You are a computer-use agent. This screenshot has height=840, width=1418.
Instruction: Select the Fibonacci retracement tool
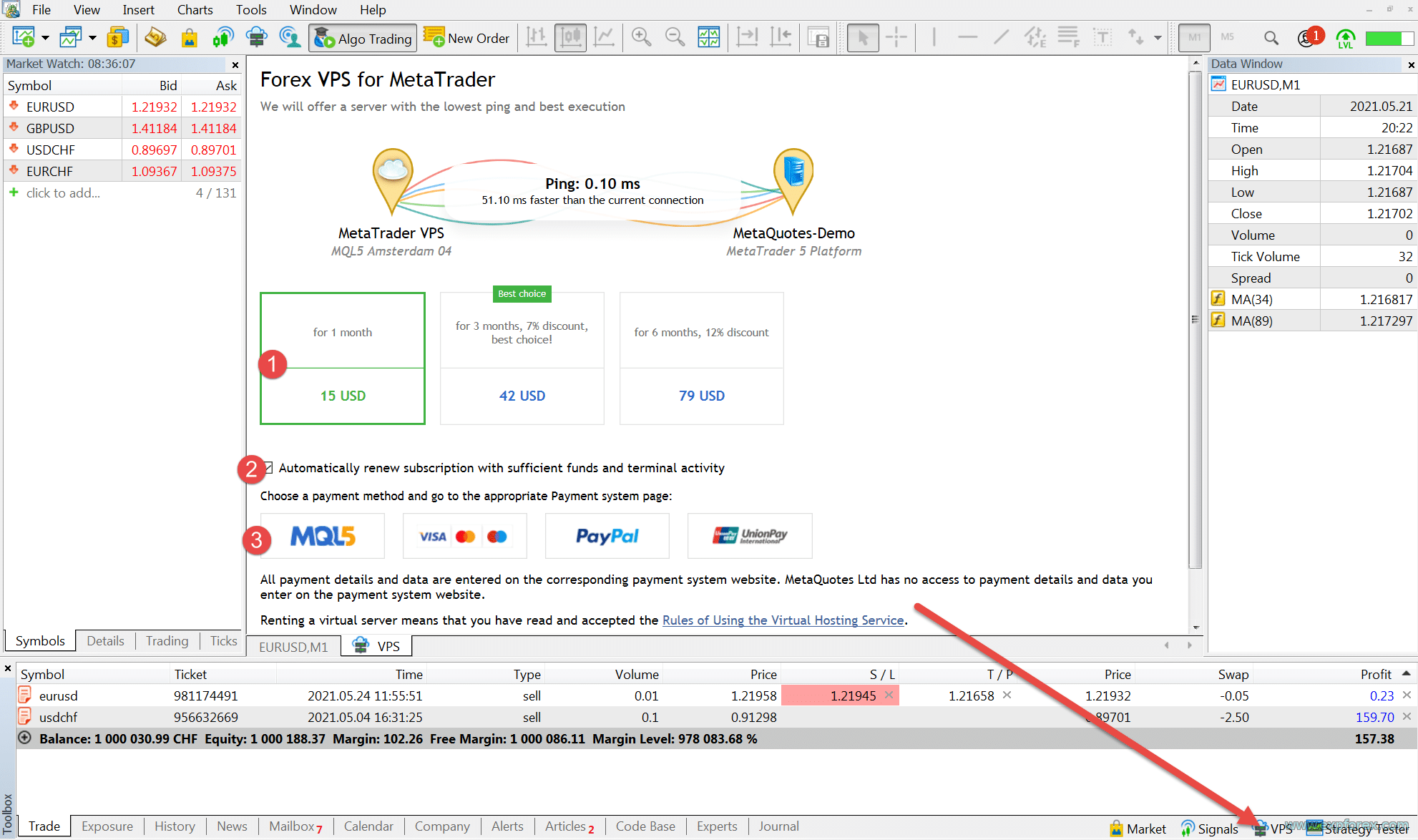point(1069,37)
